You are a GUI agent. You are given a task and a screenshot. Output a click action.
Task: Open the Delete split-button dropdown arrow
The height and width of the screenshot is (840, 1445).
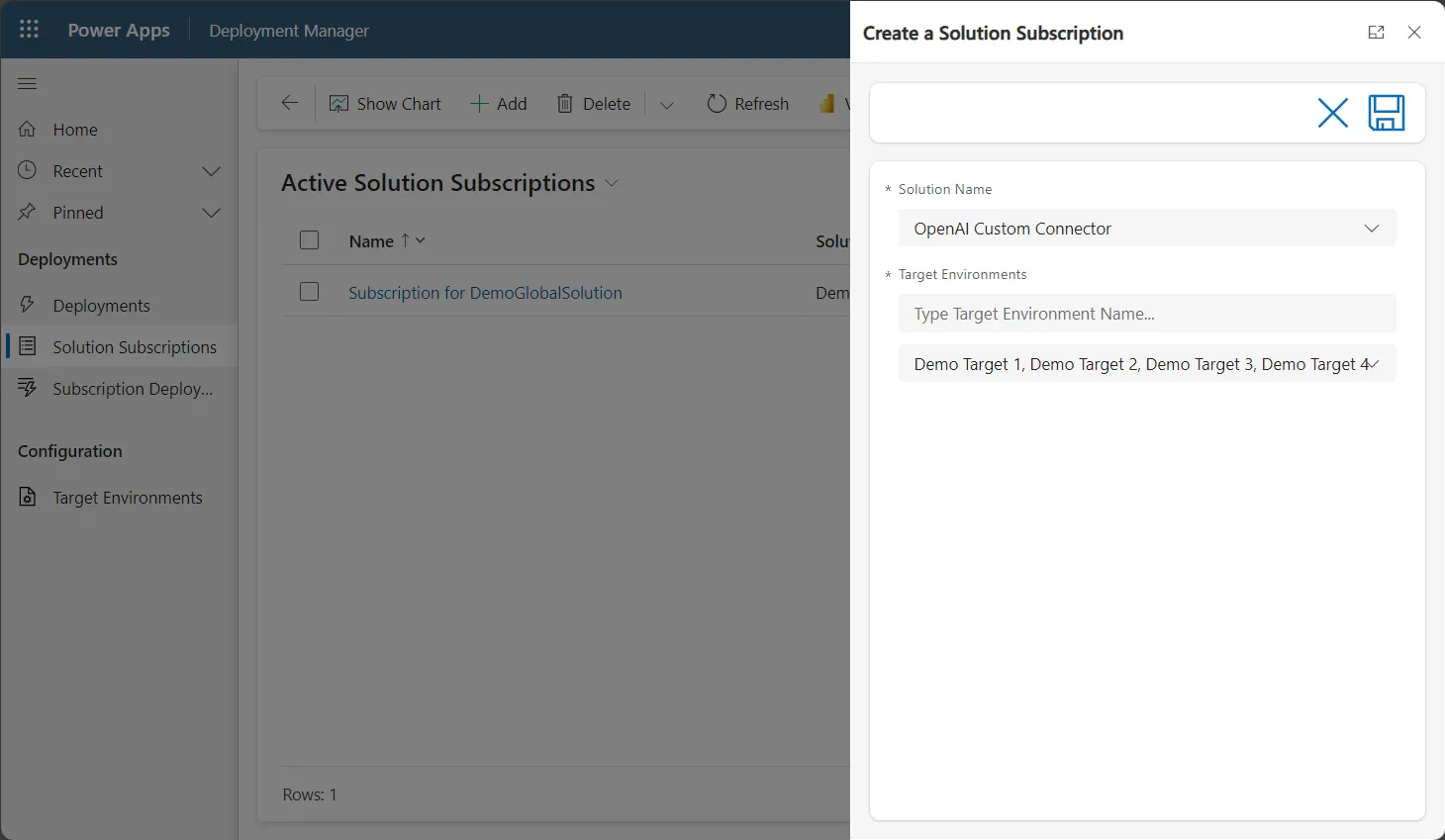coord(667,105)
